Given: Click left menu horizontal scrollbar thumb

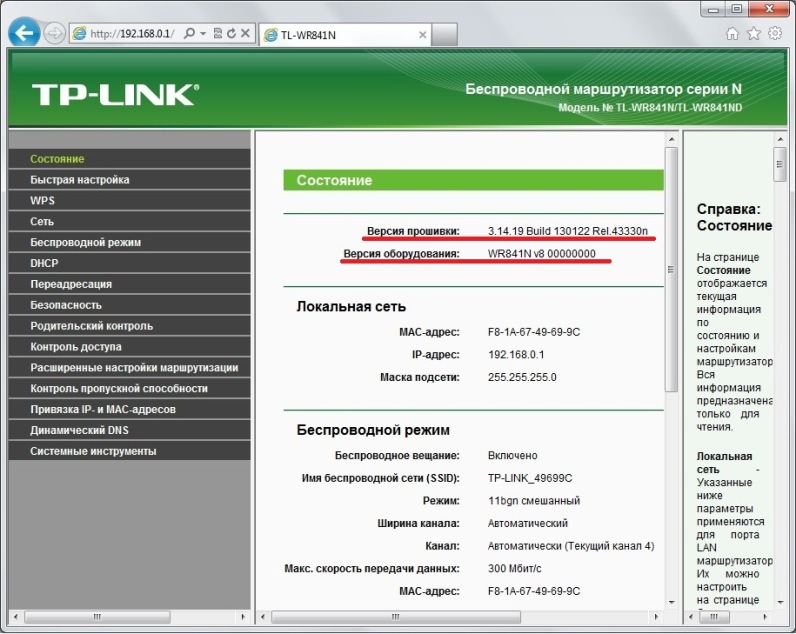Looking at the screenshot, I should (x=97, y=617).
